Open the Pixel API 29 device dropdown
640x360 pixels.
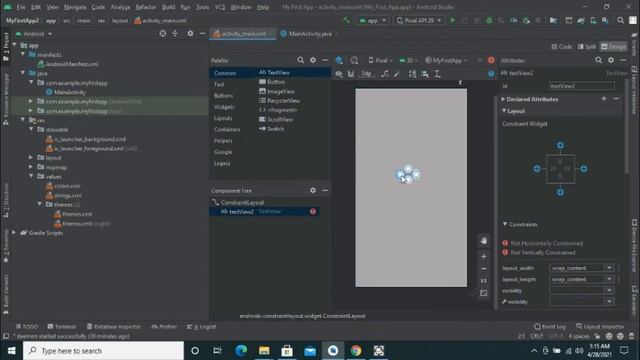pos(419,20)
